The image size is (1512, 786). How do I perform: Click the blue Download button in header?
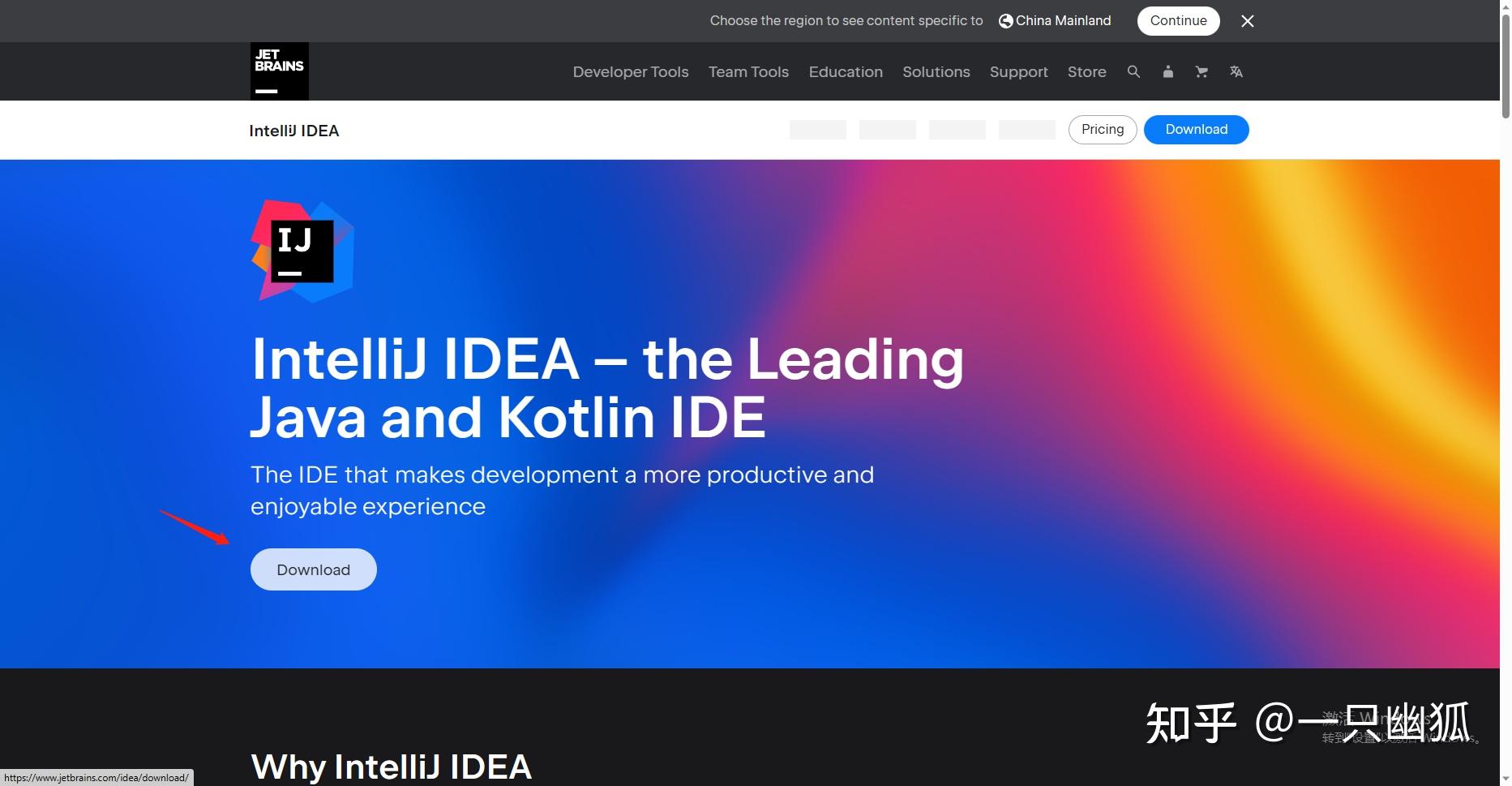[x=1196, y=130]
